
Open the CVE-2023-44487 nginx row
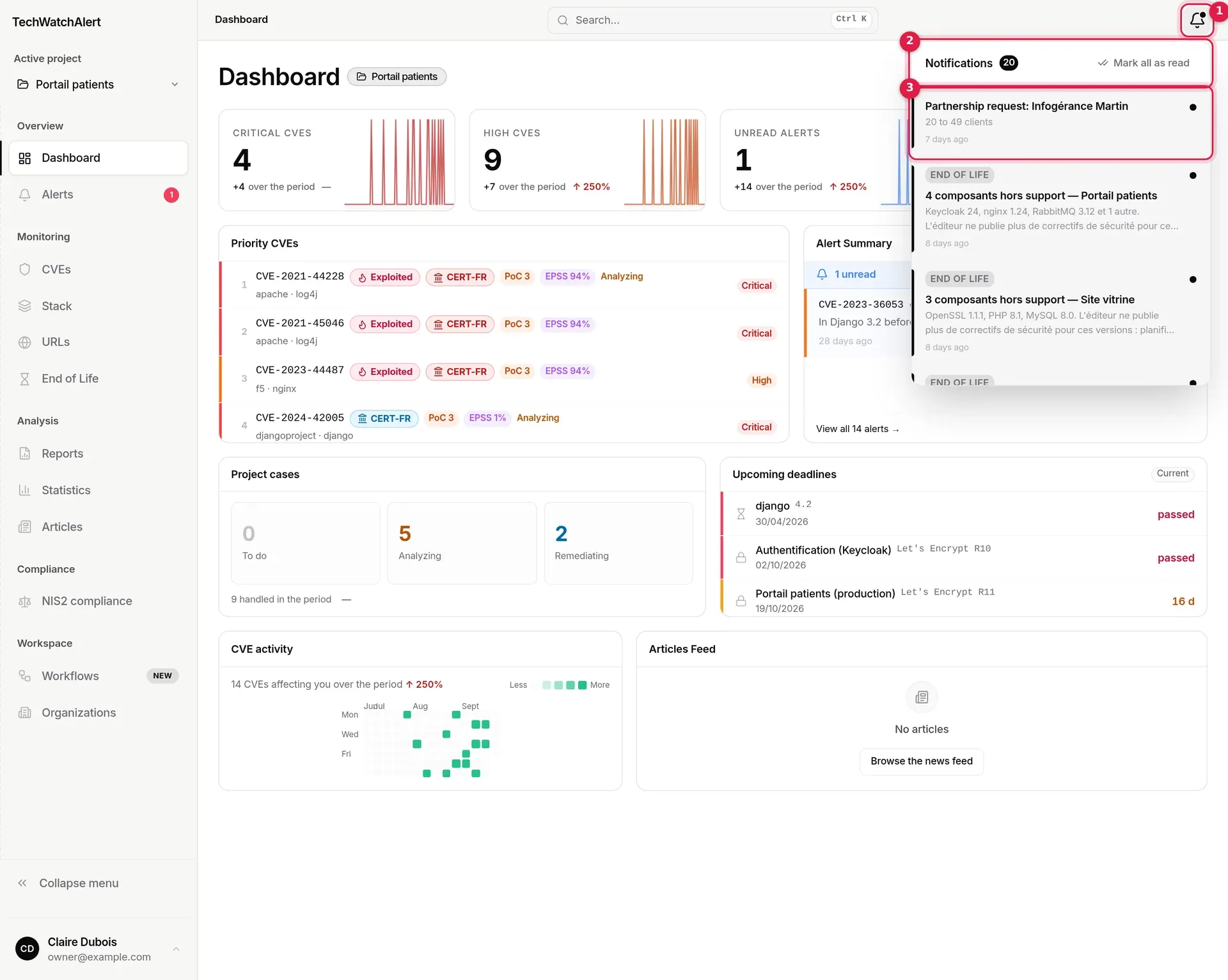click(x=504, y=380)
